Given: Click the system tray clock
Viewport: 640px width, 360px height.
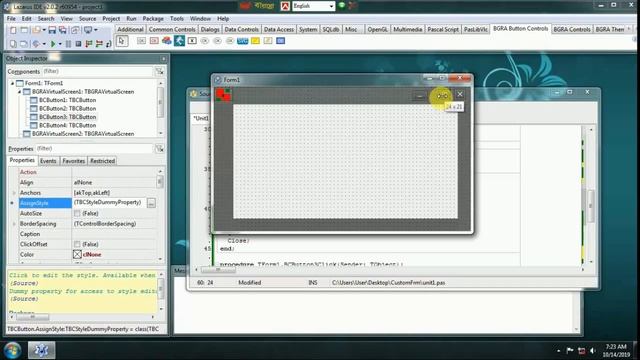Looking at the screenshot, I should click(616, 351).
